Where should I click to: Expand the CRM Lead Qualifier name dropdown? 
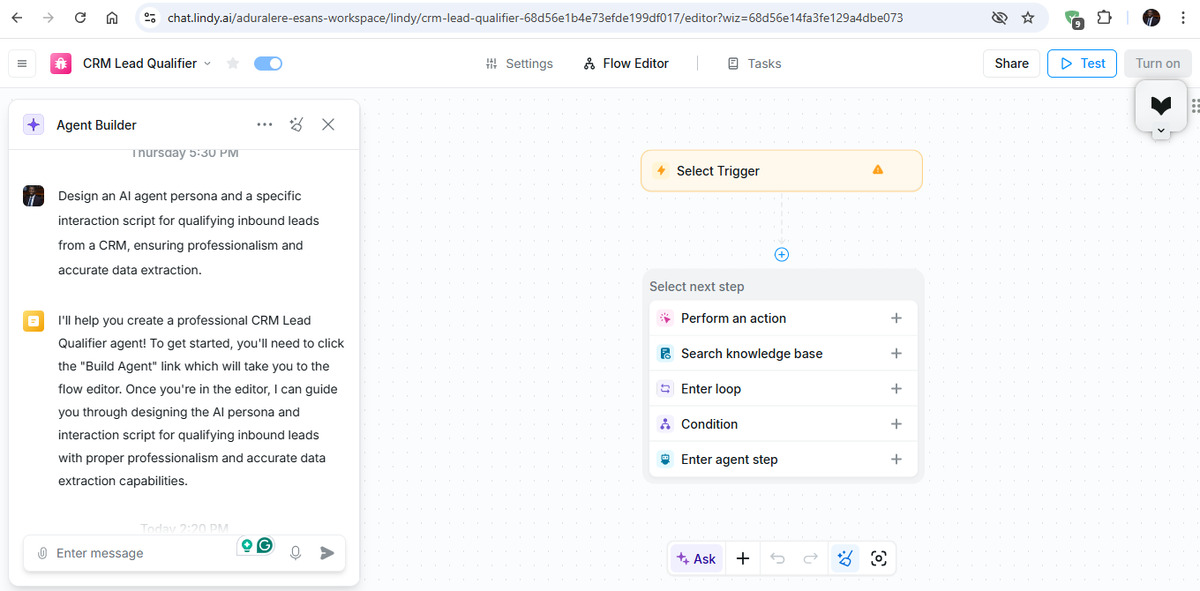click(x=208, y=63)
